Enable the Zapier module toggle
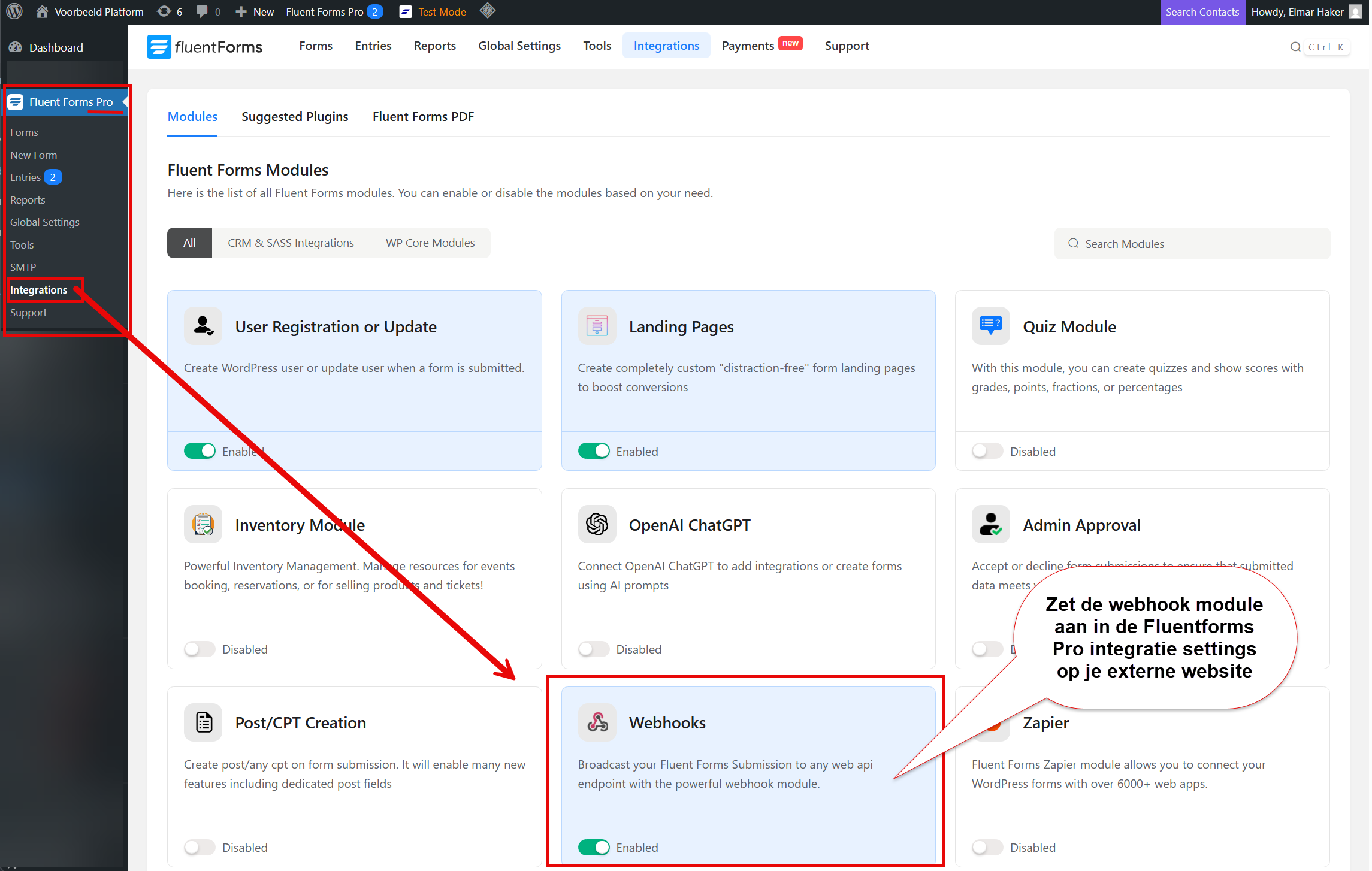Screen dimensions: 1372x871 tap(987, 847)
